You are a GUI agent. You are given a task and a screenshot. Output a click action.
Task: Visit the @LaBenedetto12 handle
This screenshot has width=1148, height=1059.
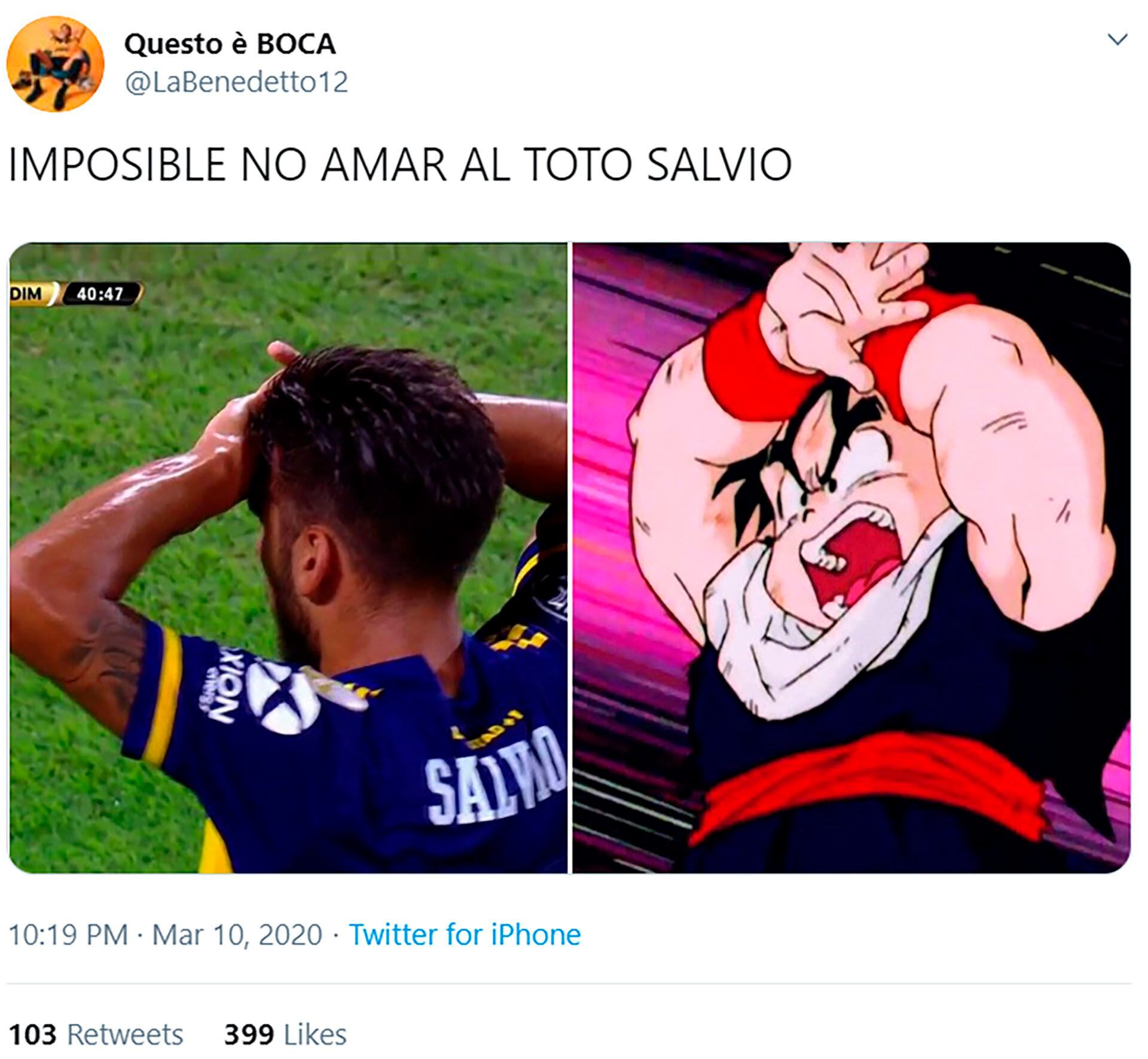[236, 82]
